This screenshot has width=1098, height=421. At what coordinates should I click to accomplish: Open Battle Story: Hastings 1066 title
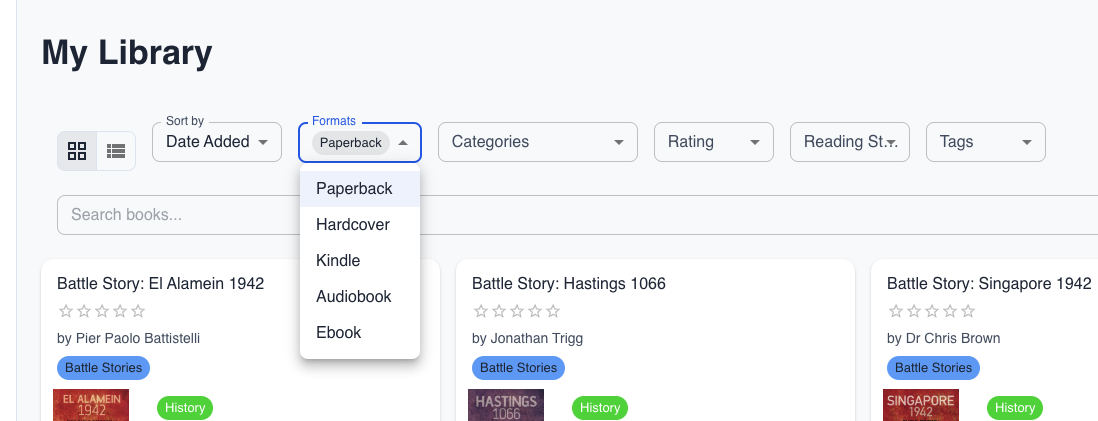pyautogui.click(x=569, y=284)
